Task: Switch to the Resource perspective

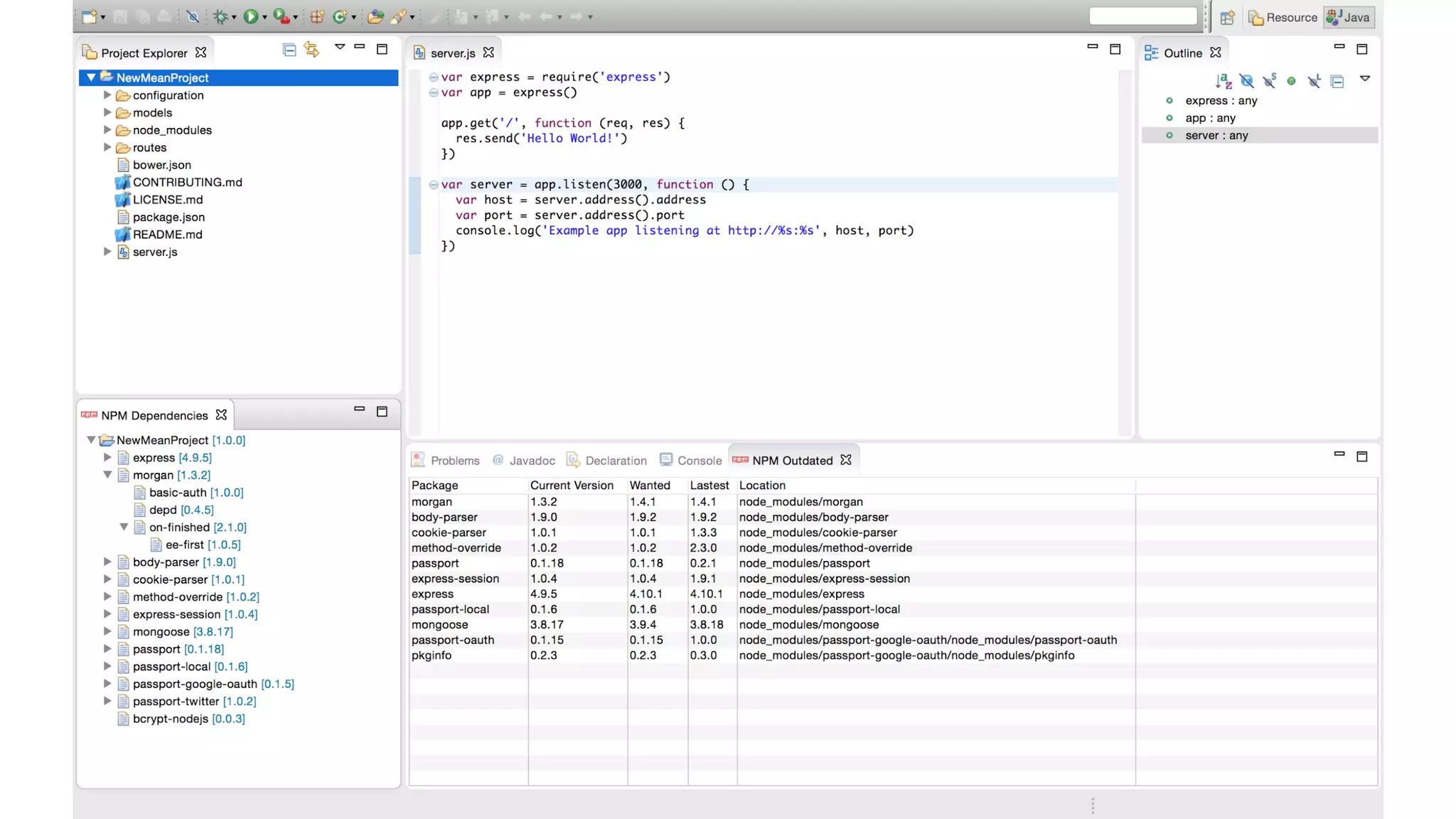Action: click(x=1283, y=18)
